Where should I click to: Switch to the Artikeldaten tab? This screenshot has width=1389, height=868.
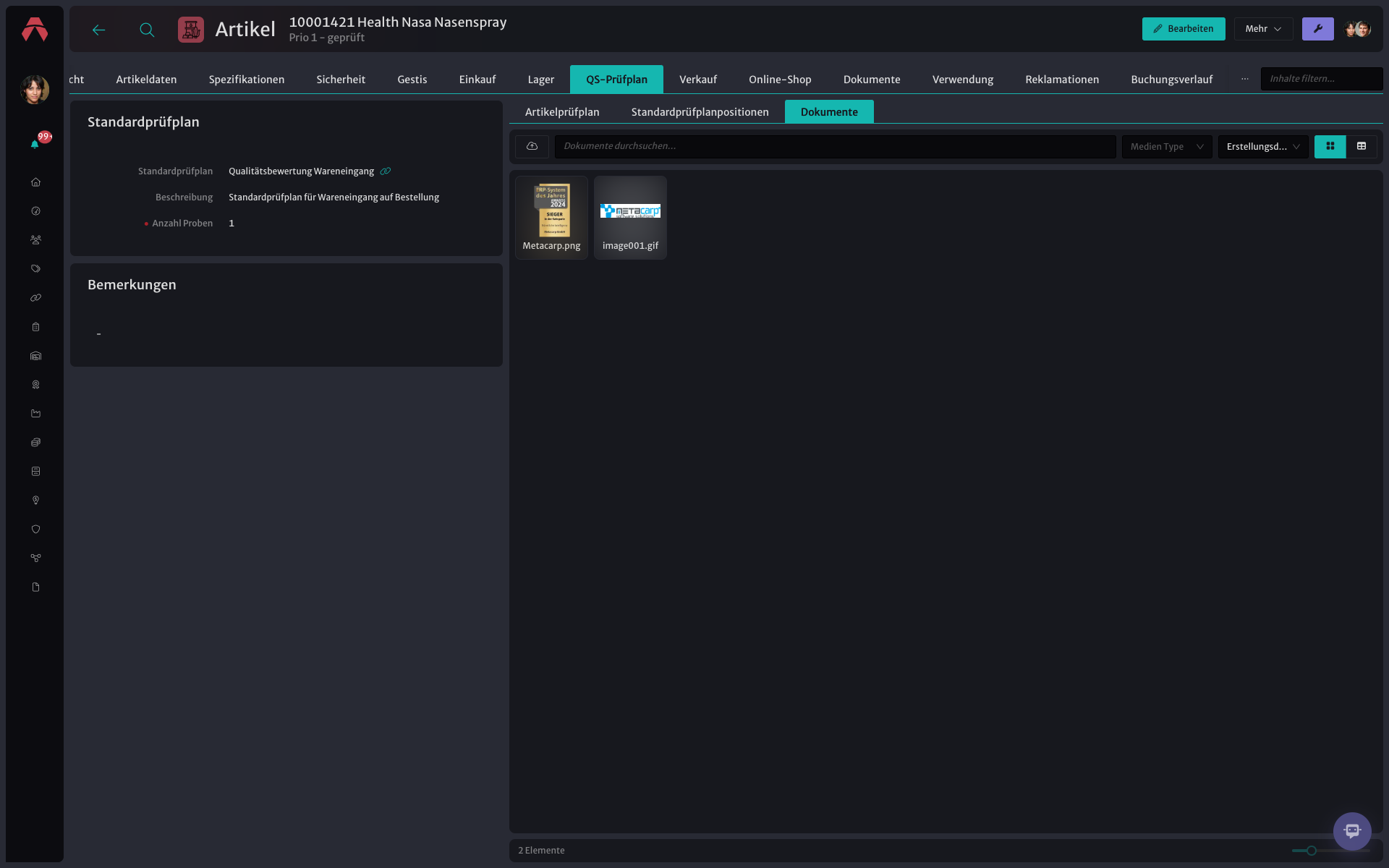point(146,80)
